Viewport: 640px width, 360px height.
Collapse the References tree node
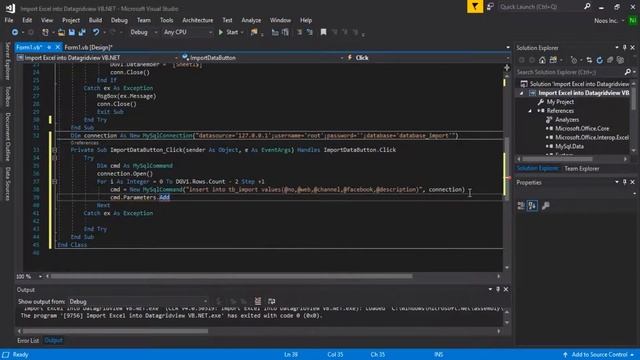[x=530, y=111]
